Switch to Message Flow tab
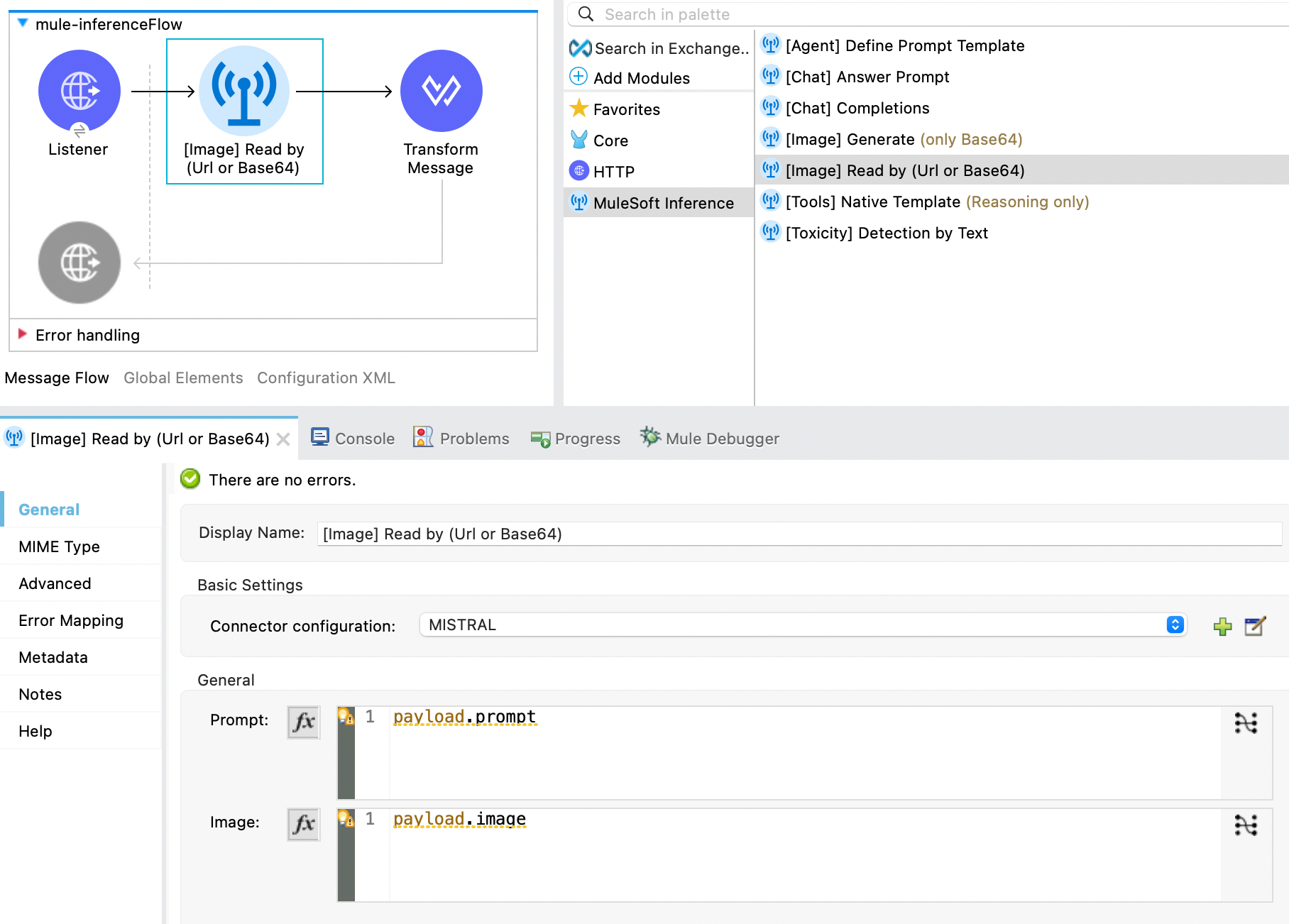This screenshot has height=924, width=1289. click(x=57, y=378)
